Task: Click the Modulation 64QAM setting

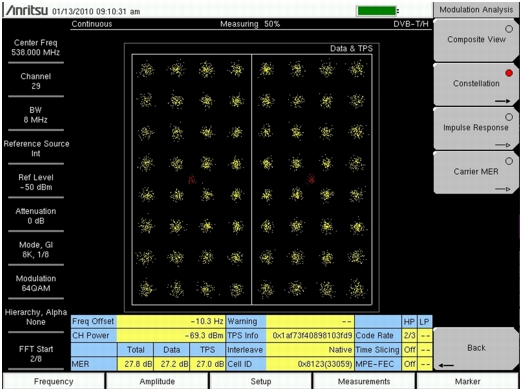Action: click(36, 283)
